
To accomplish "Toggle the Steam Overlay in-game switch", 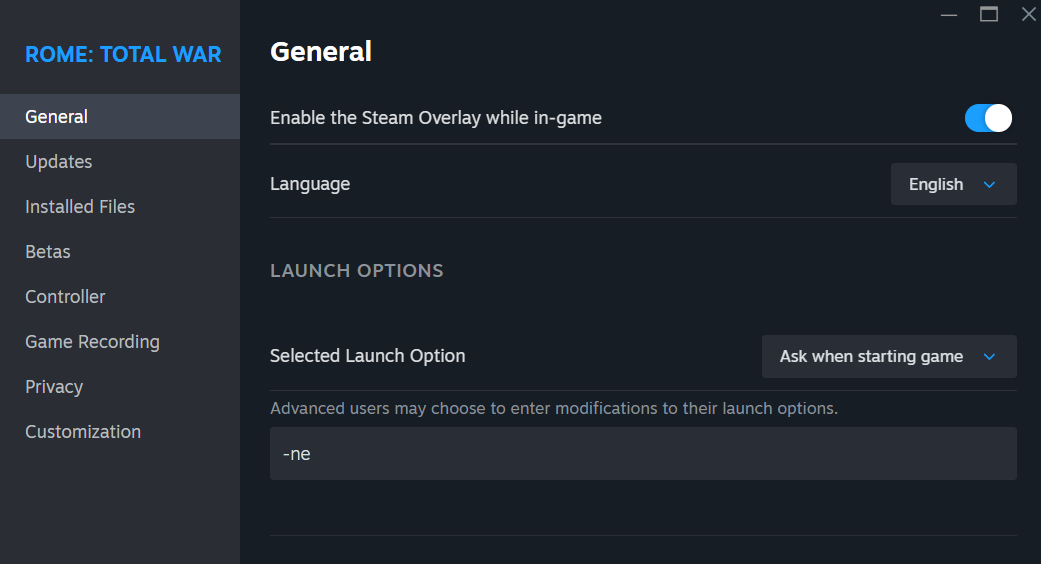I will coord(988,118).
